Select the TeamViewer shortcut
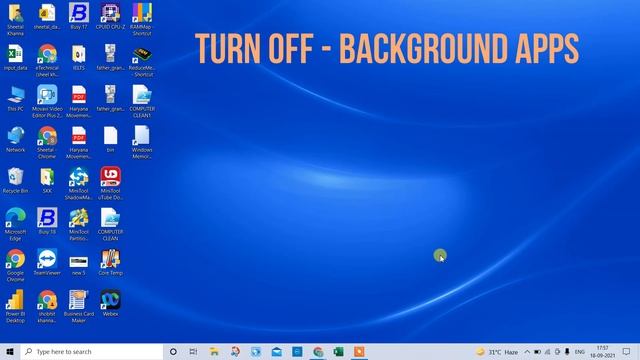This screenshot has width=640, height=360. point(47,259)
